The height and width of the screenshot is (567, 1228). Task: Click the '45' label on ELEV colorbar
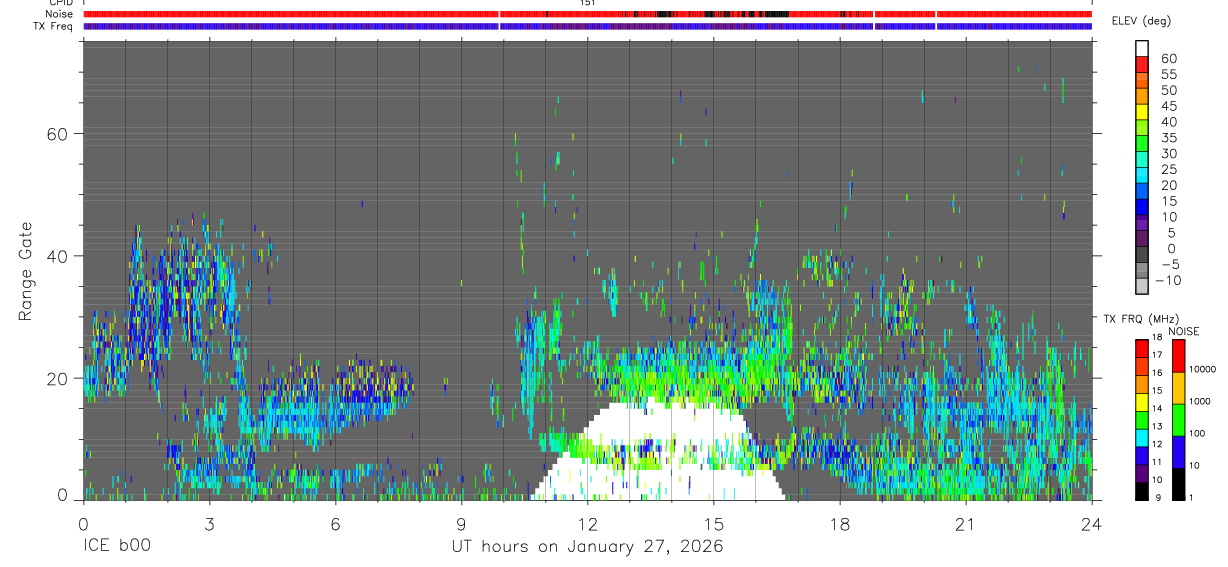tap(1168, 107)
